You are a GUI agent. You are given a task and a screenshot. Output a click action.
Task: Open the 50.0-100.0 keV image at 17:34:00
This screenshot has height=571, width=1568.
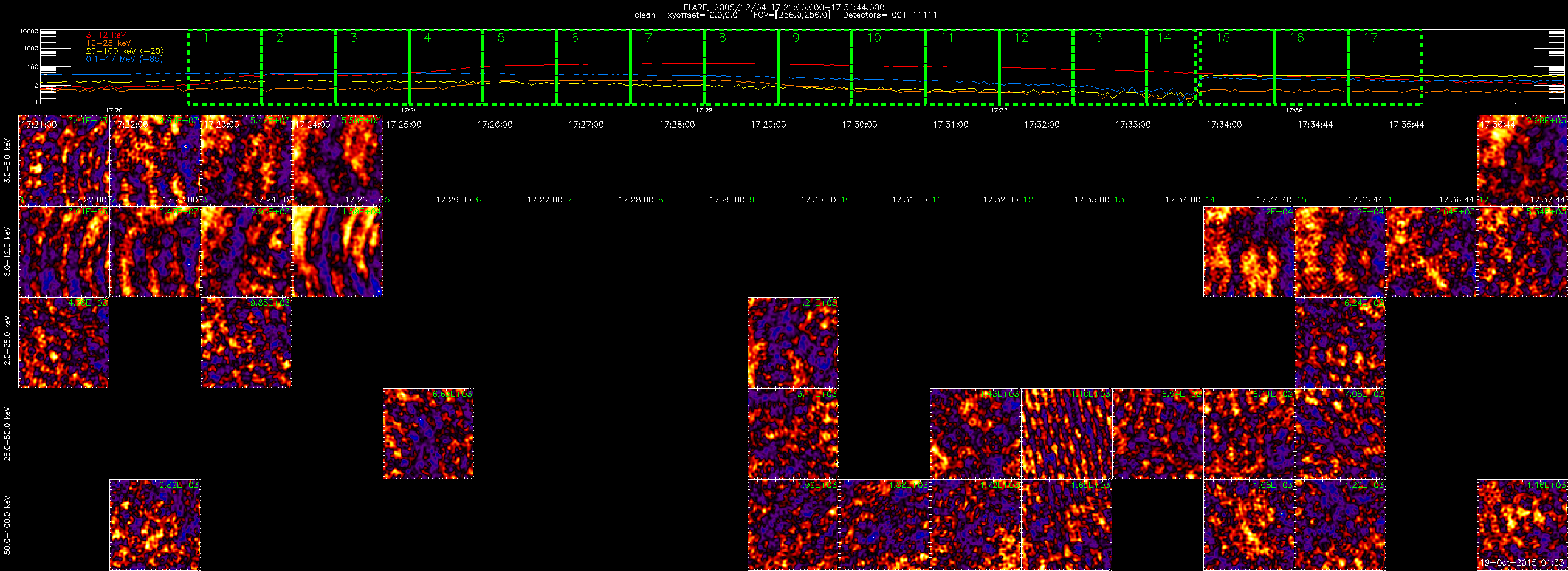(1249, 525)
